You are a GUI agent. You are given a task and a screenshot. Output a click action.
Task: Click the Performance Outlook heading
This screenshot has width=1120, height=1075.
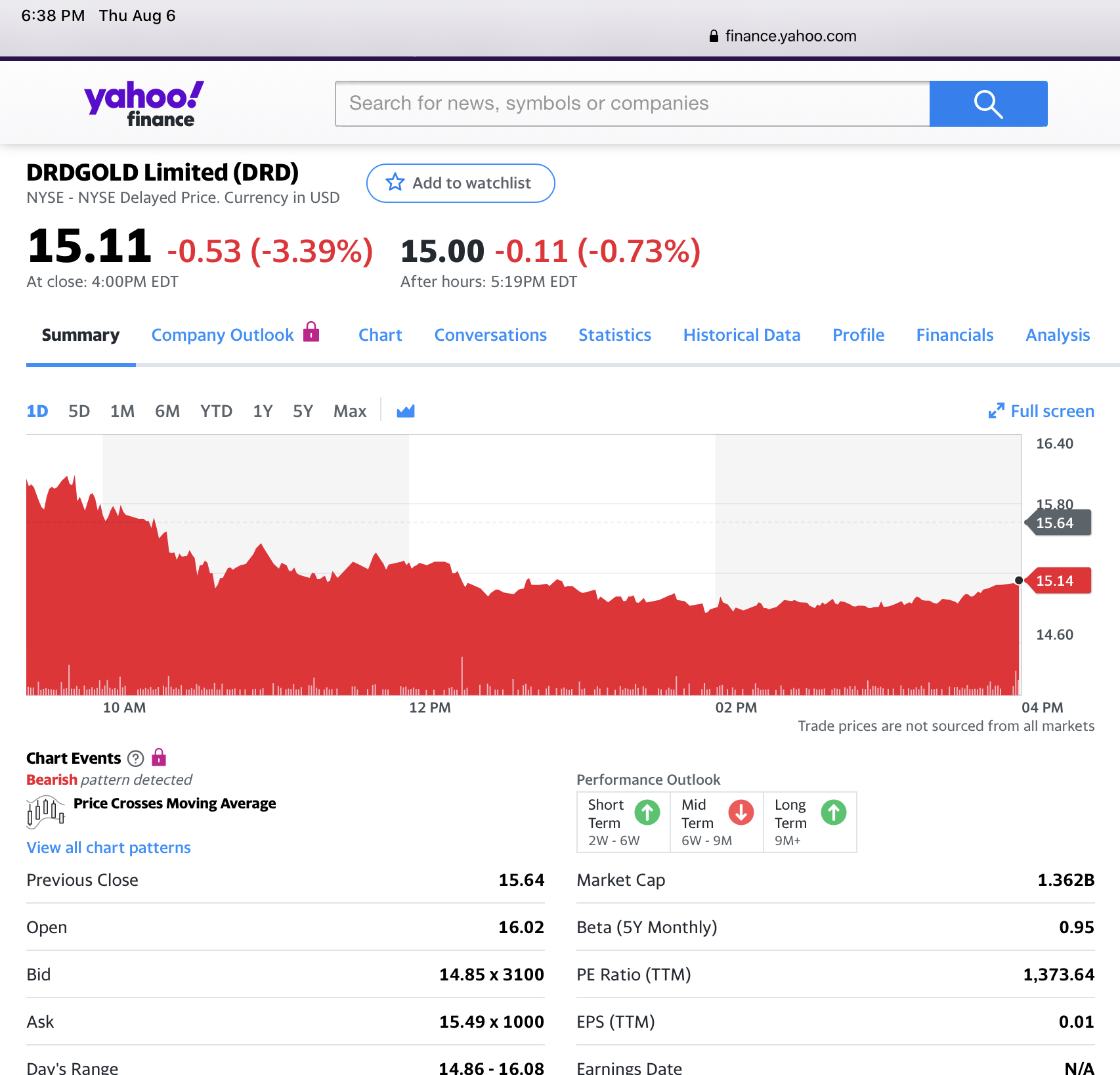pos(649,779)
